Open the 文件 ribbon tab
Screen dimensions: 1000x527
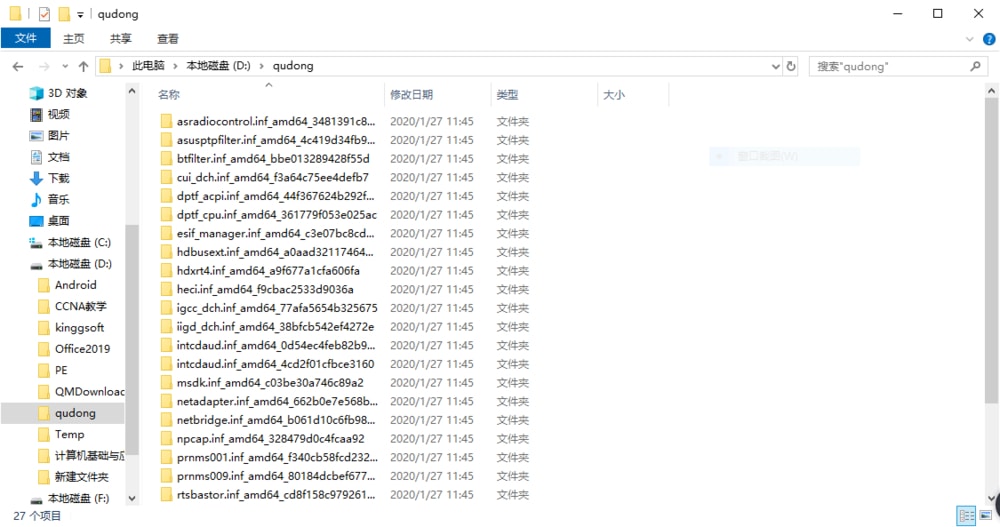pyautogui.click(x=26, y=38)
